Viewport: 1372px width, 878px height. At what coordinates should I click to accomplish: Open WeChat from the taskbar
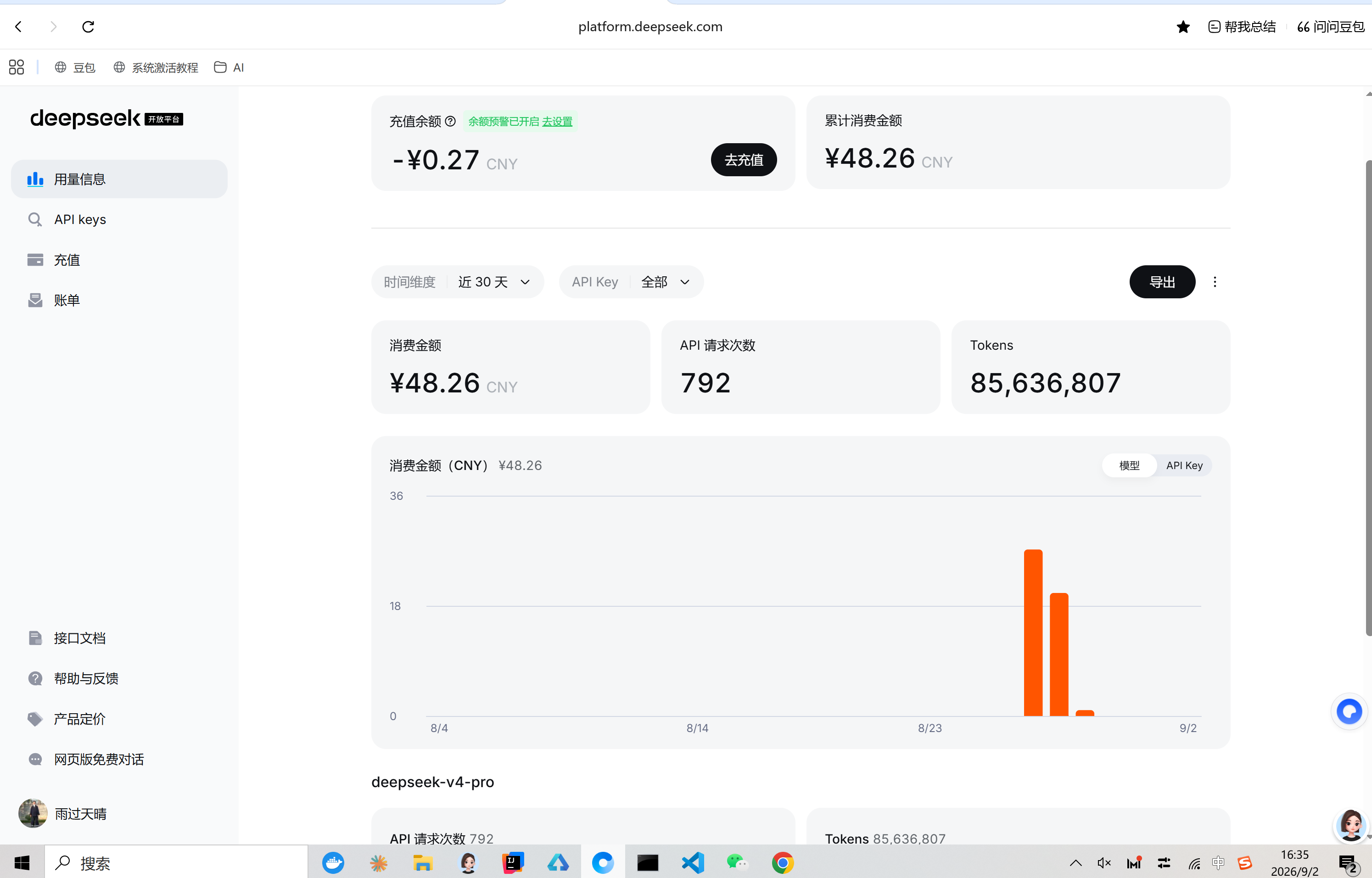click(737, 862)
